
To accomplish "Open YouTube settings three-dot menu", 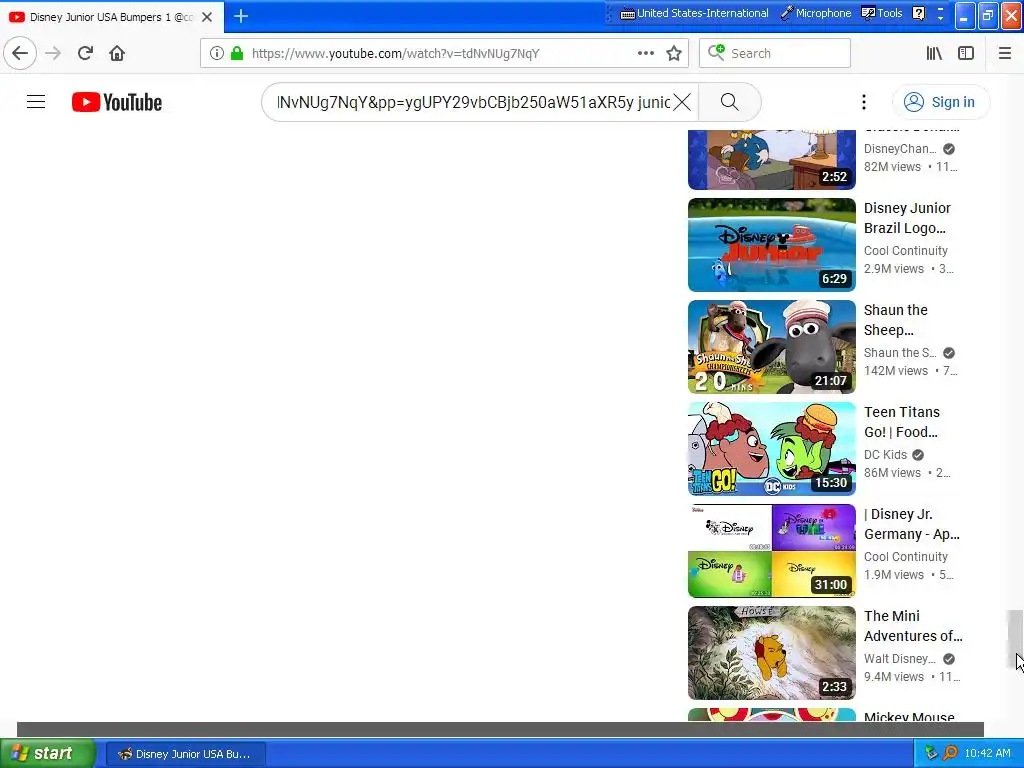I will pyautogui.click(x=863, y=102).
